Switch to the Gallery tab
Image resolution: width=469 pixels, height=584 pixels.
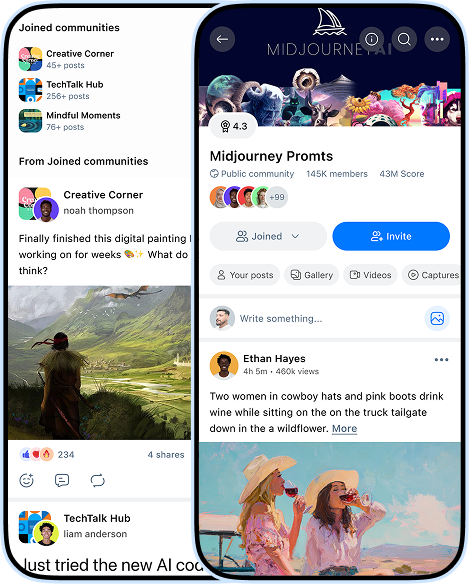311,275
